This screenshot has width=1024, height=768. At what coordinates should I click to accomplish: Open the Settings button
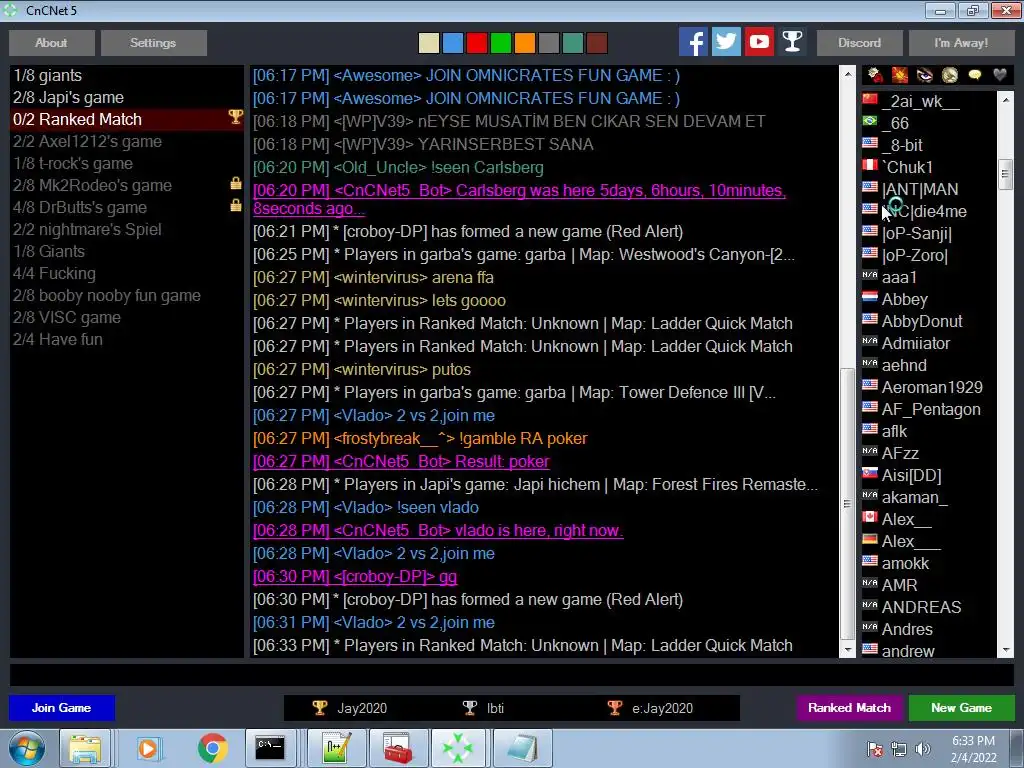(153, 42)
